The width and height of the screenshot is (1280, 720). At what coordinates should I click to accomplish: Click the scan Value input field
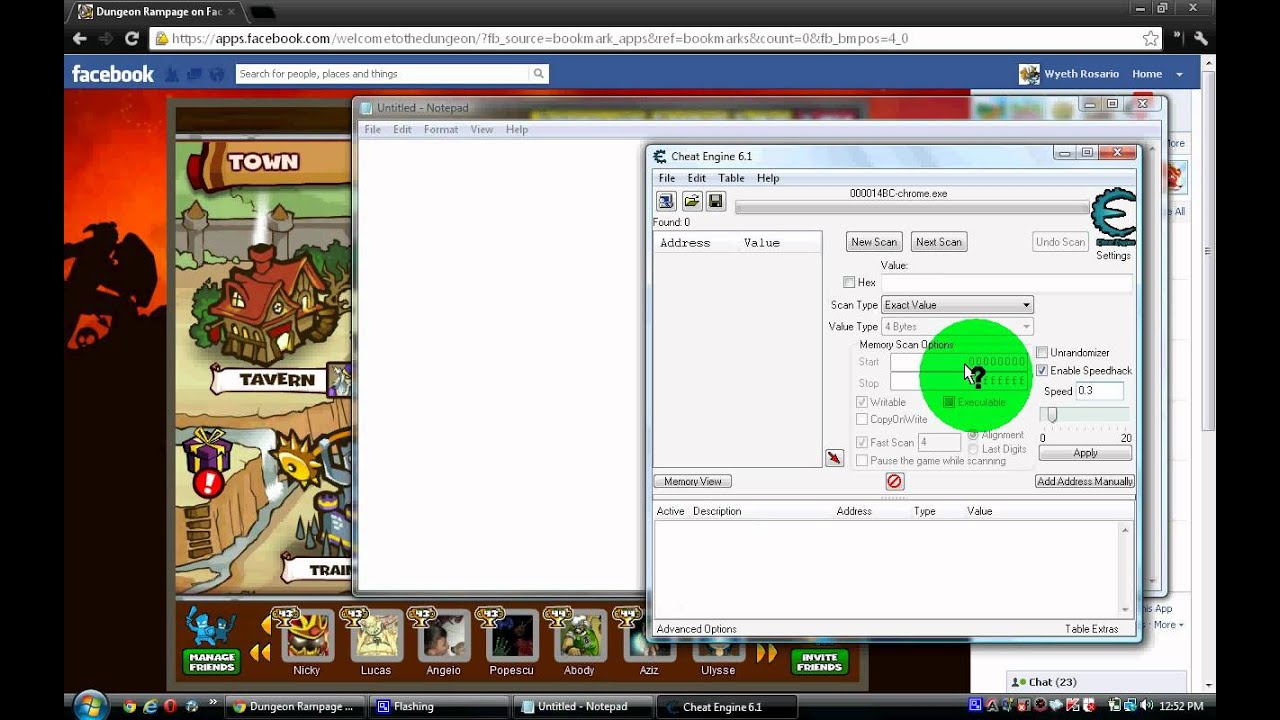click(x=1006, y=283)
